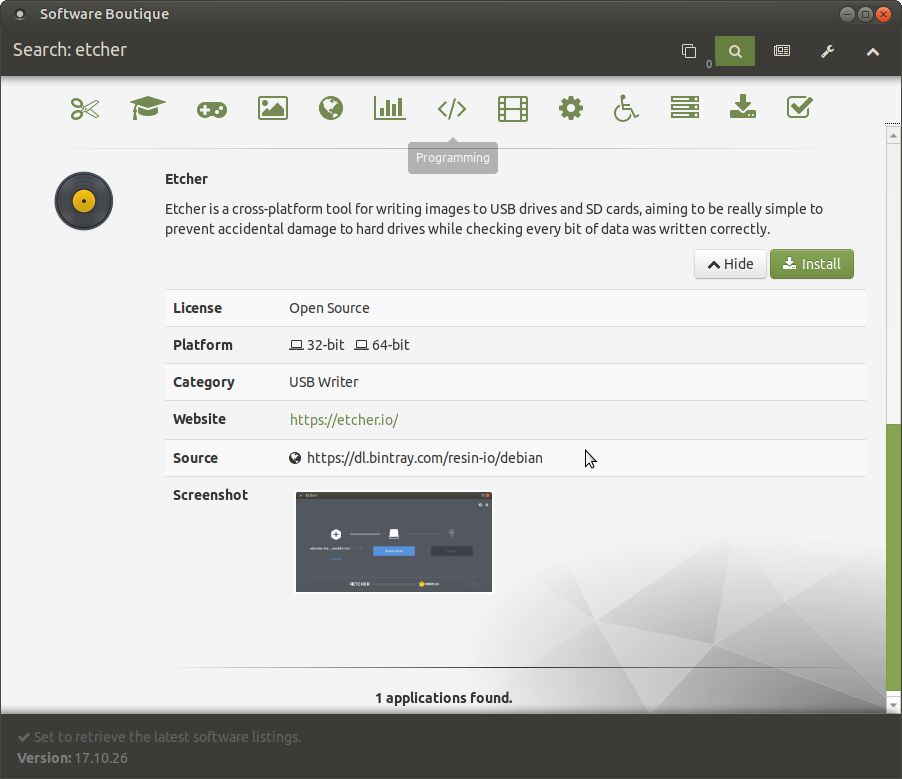Click the green vertical scrollbar thumb
The width and height of the screenshot is (902, 779).
pos(893,556)
